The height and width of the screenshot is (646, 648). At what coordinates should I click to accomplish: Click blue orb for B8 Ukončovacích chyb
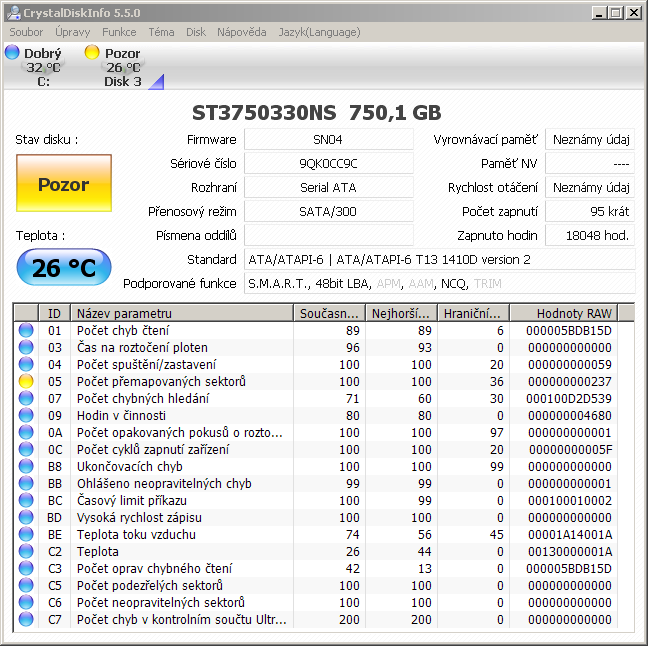26,466
